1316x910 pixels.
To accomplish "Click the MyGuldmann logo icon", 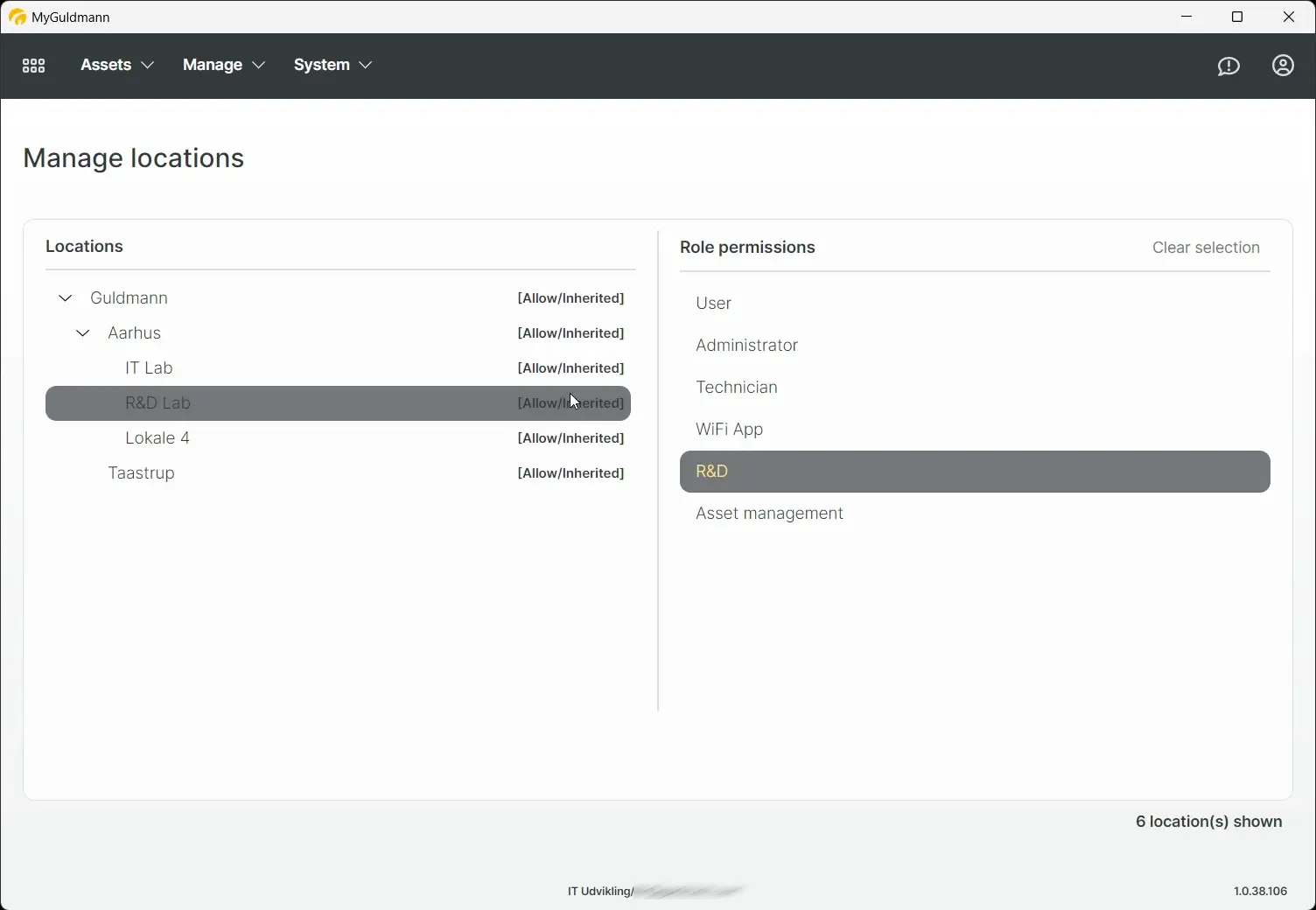I will (17, 17).
